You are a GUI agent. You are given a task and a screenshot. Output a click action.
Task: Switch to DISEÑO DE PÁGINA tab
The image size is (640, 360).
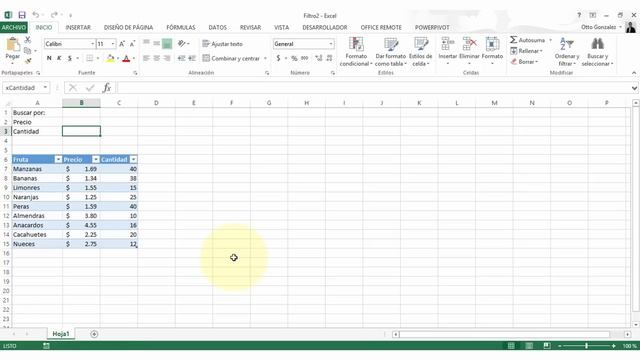(128, 27)
